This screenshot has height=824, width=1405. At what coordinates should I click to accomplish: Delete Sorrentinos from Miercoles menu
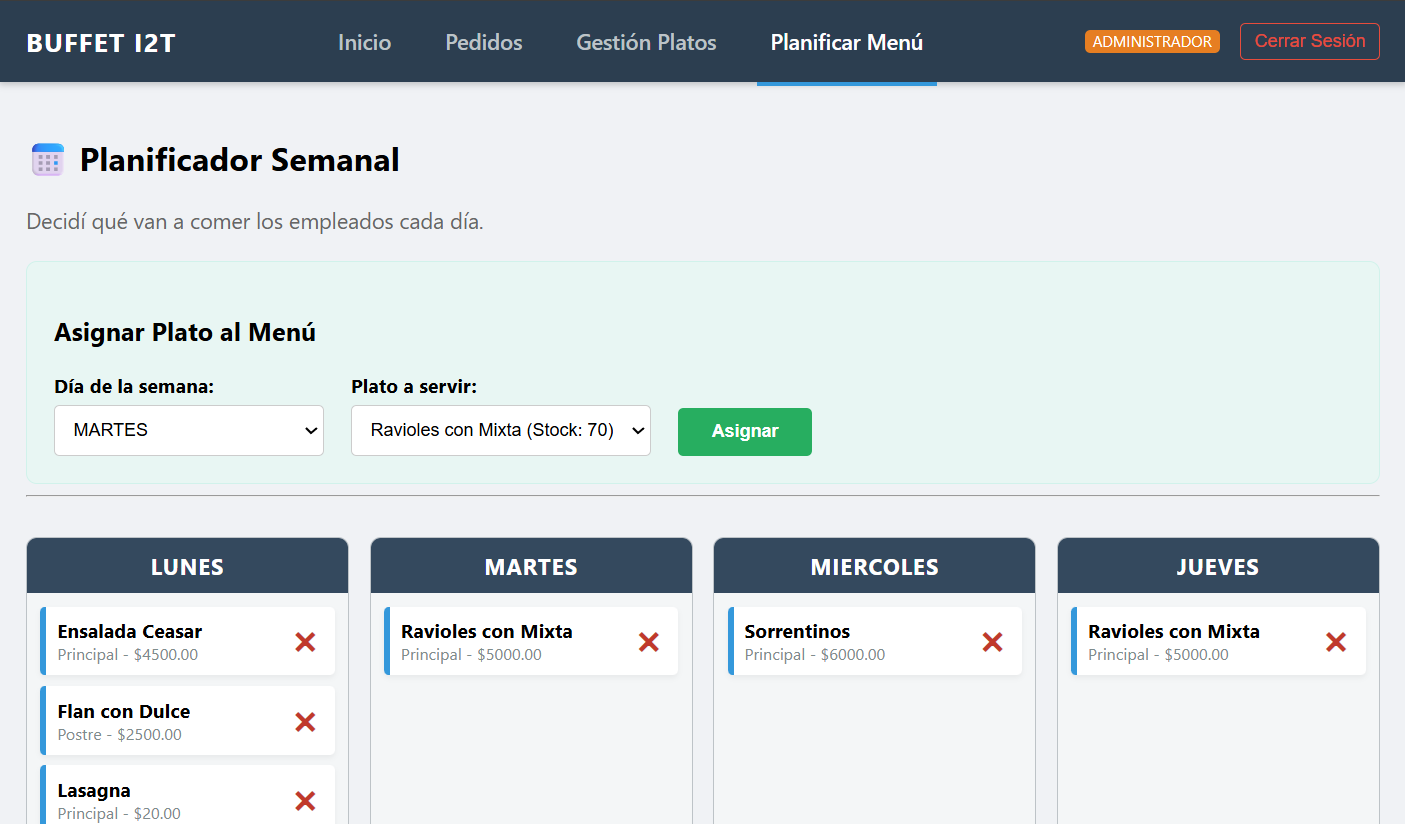pos(992,642)
